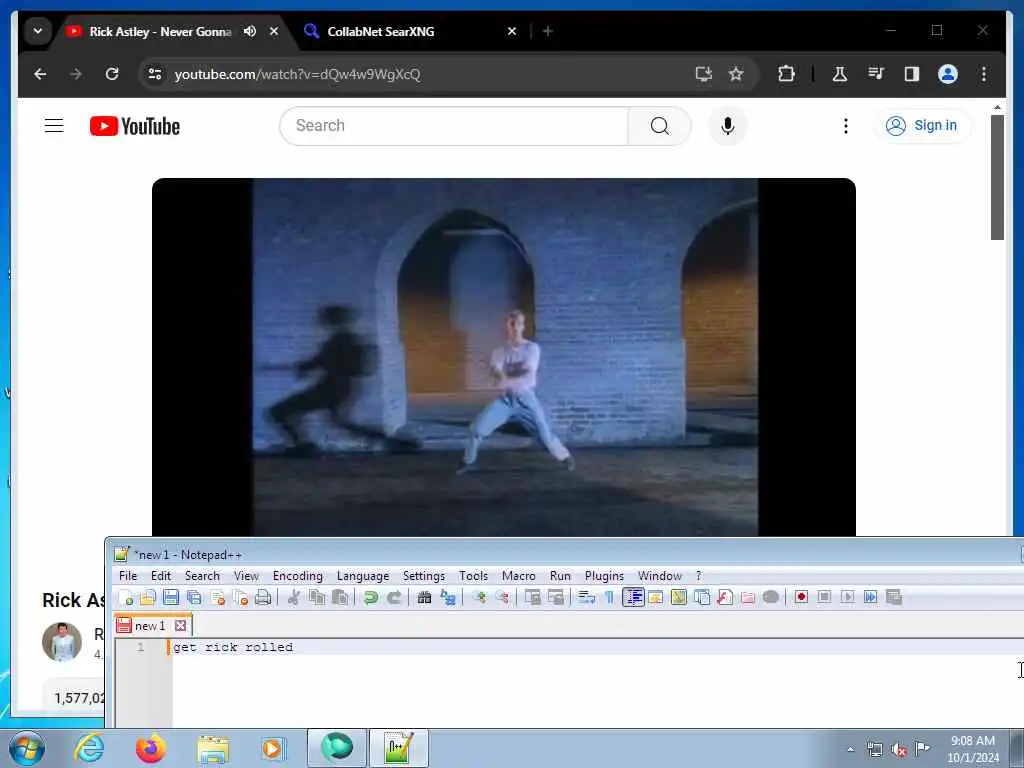The height and width of the screenshot is (768, 1024).
Task: Open YouTube settings three-dot menu
Action: (x=846, y=125)
